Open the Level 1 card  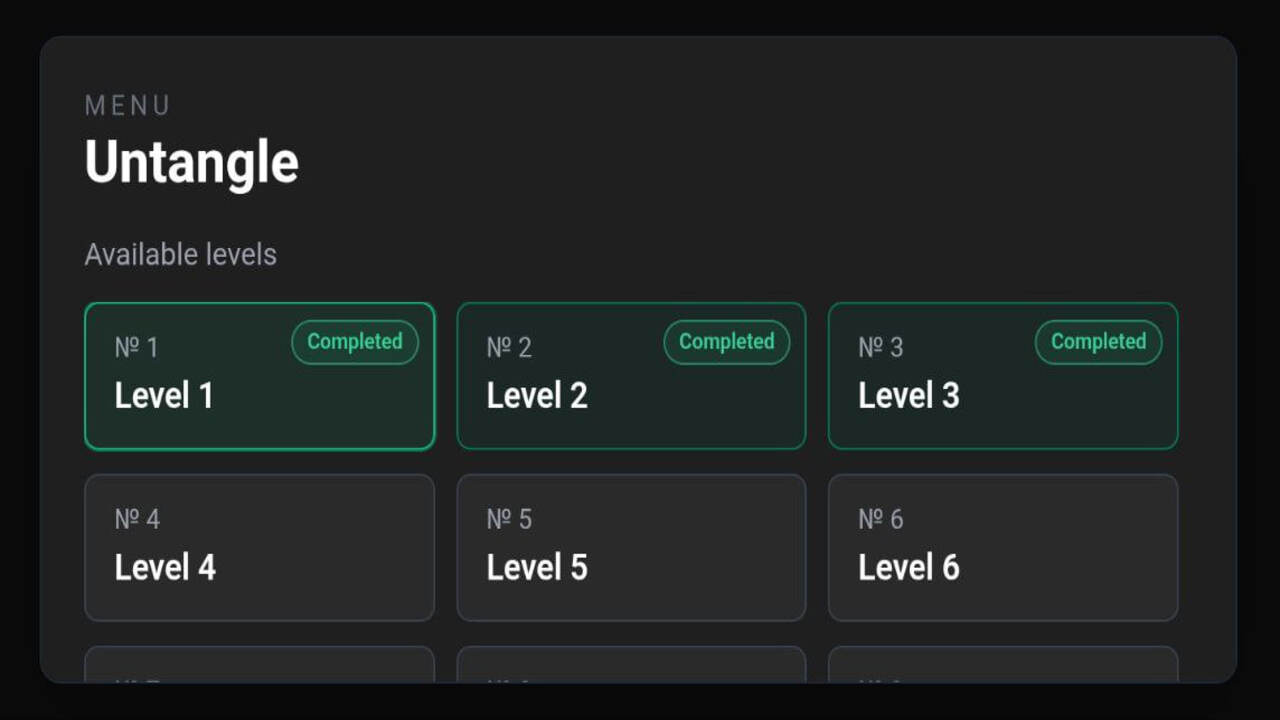coord(260,375)
